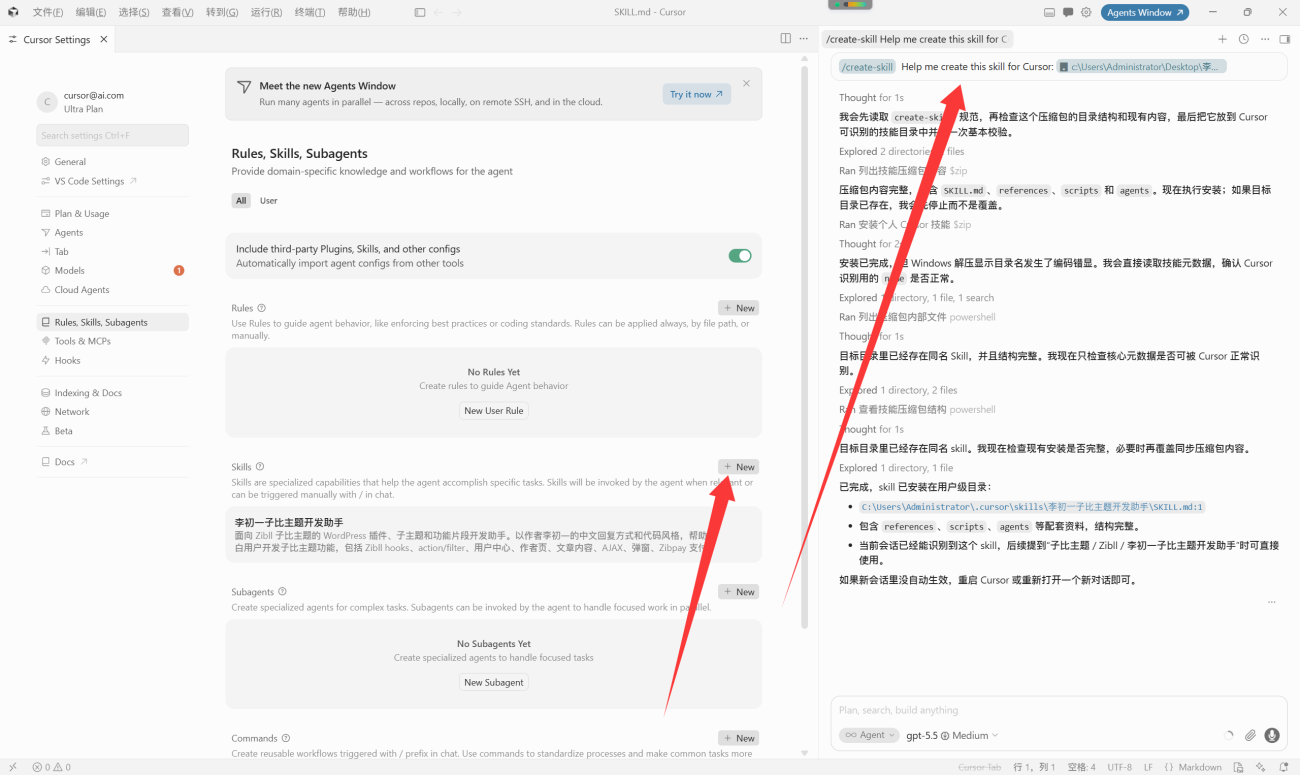
Task: Click the Try it now button
Action: pyautogui.click(x=697, y=94)
